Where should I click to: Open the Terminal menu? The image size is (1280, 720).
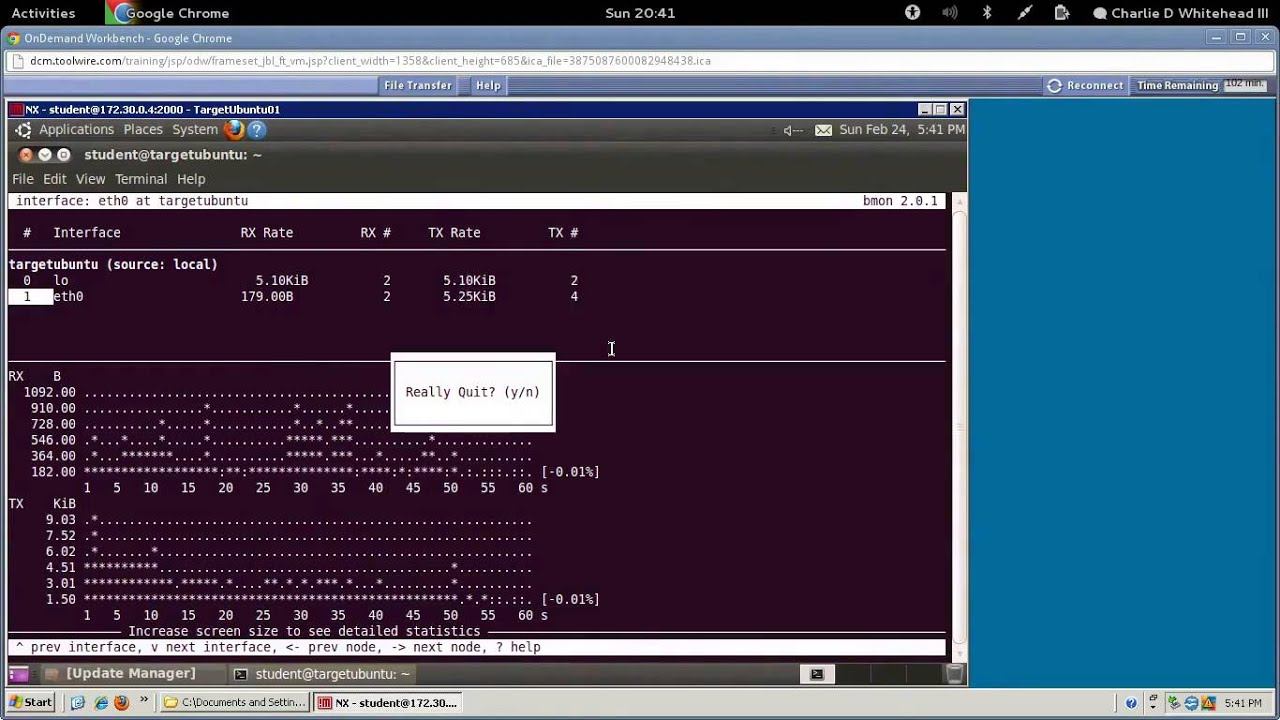pyautogui.click(x=140, y=179)
